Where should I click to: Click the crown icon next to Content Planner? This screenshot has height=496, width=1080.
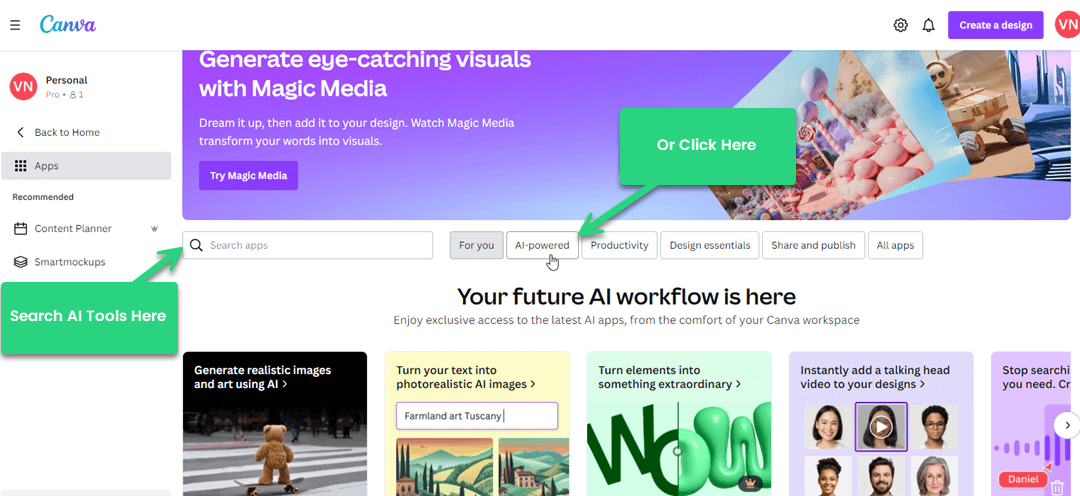pyautogui.click(x=154, y=229)
